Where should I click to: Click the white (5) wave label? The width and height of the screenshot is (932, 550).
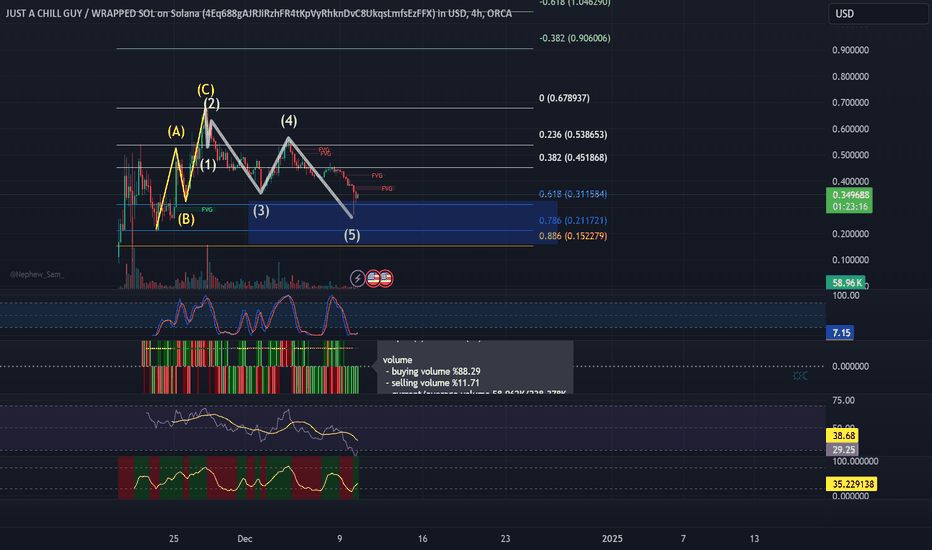(x=352, y=235)
